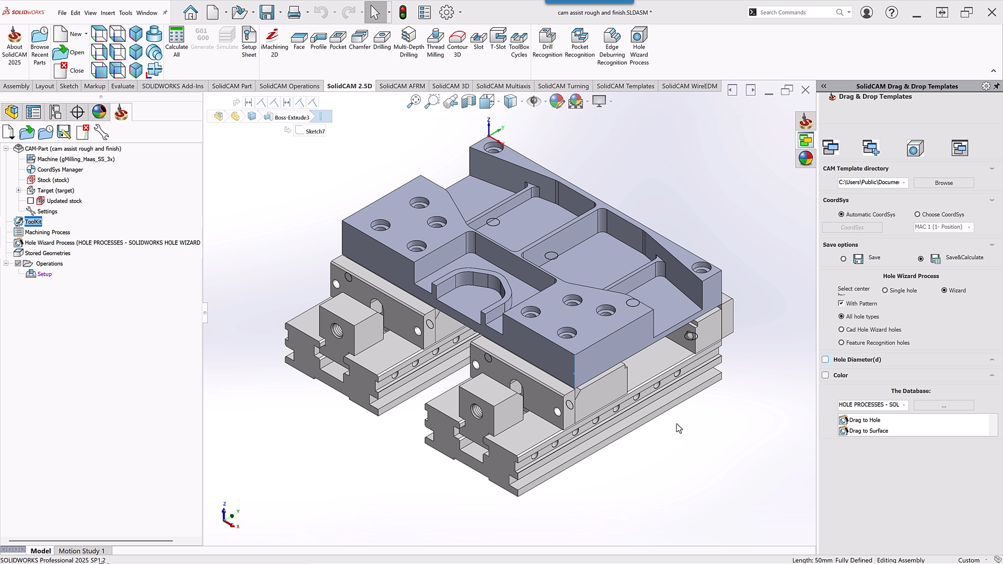Open the Insert menu

[107, 13]
